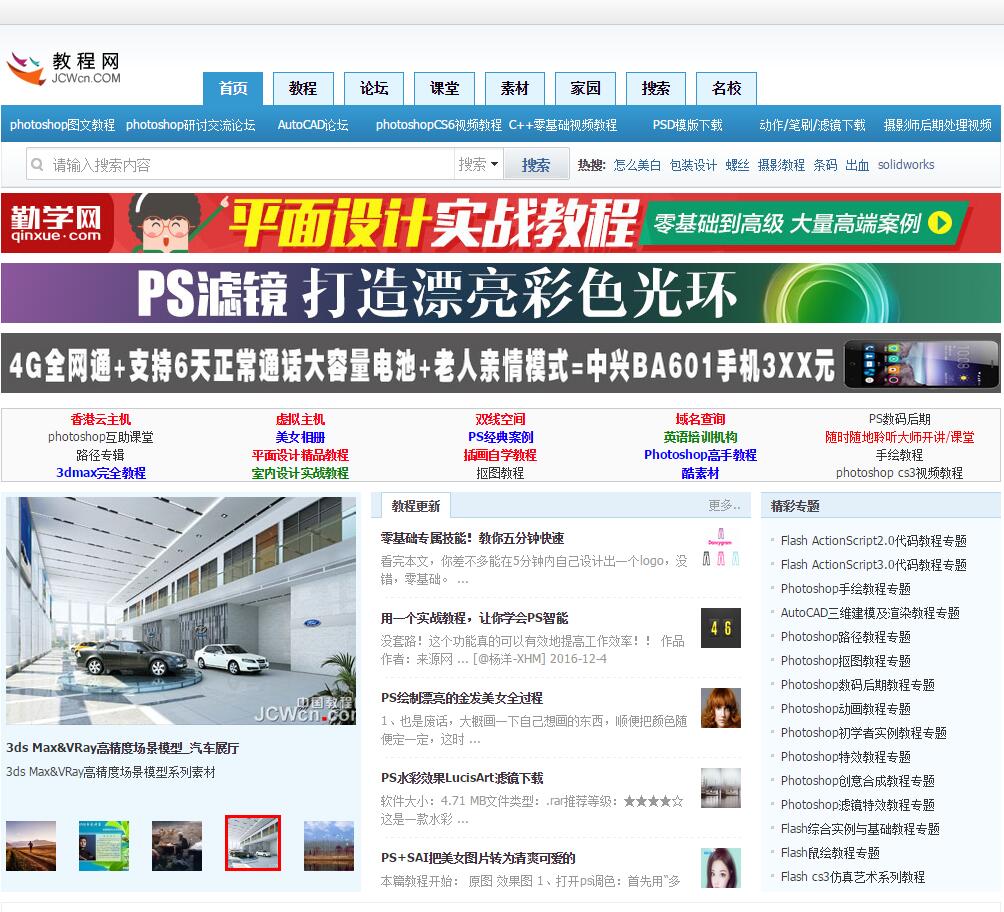Open the 搜索 navigation tab

click(656, 88)
